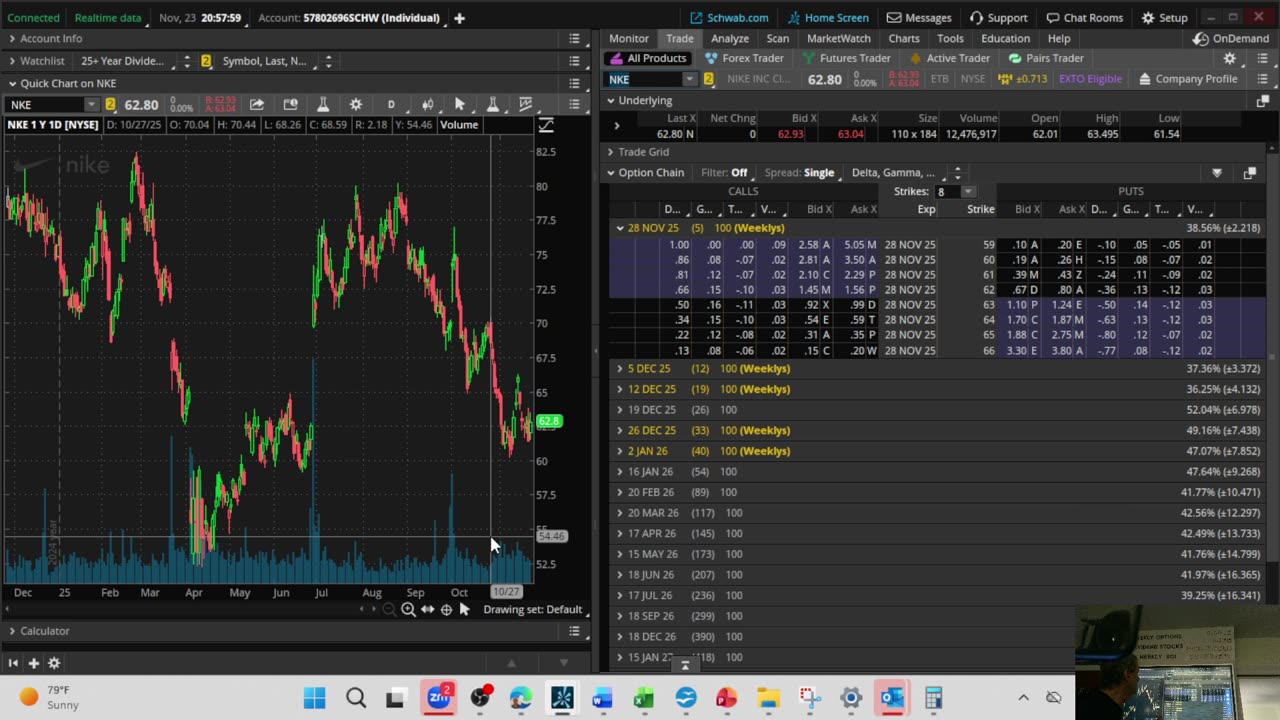
Task: Click yellow link number 2 in Watchlist header
Action: click(x=206, y=61)
